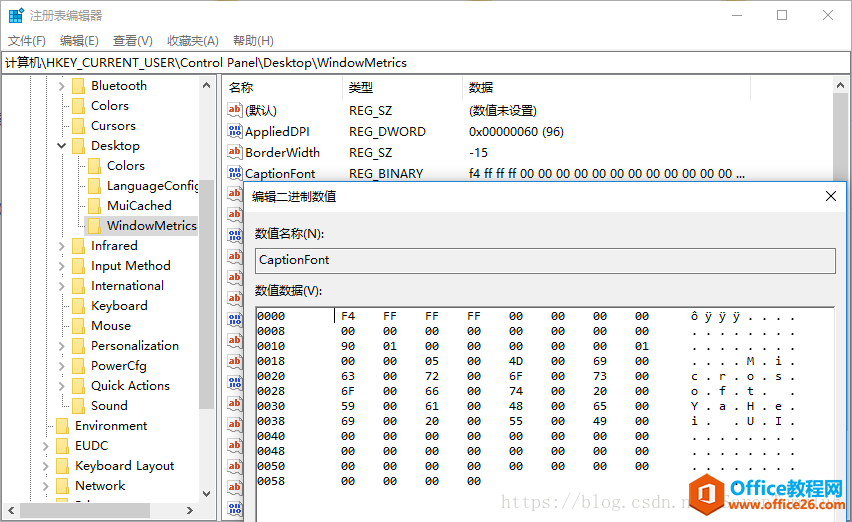Expand the Bluetooth tree node

(x=62, y=86)
